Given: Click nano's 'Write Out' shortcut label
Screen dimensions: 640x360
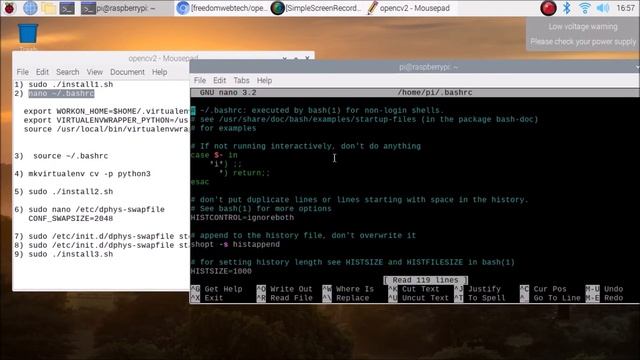Looking at the screenshot, I should pos(291,289).
